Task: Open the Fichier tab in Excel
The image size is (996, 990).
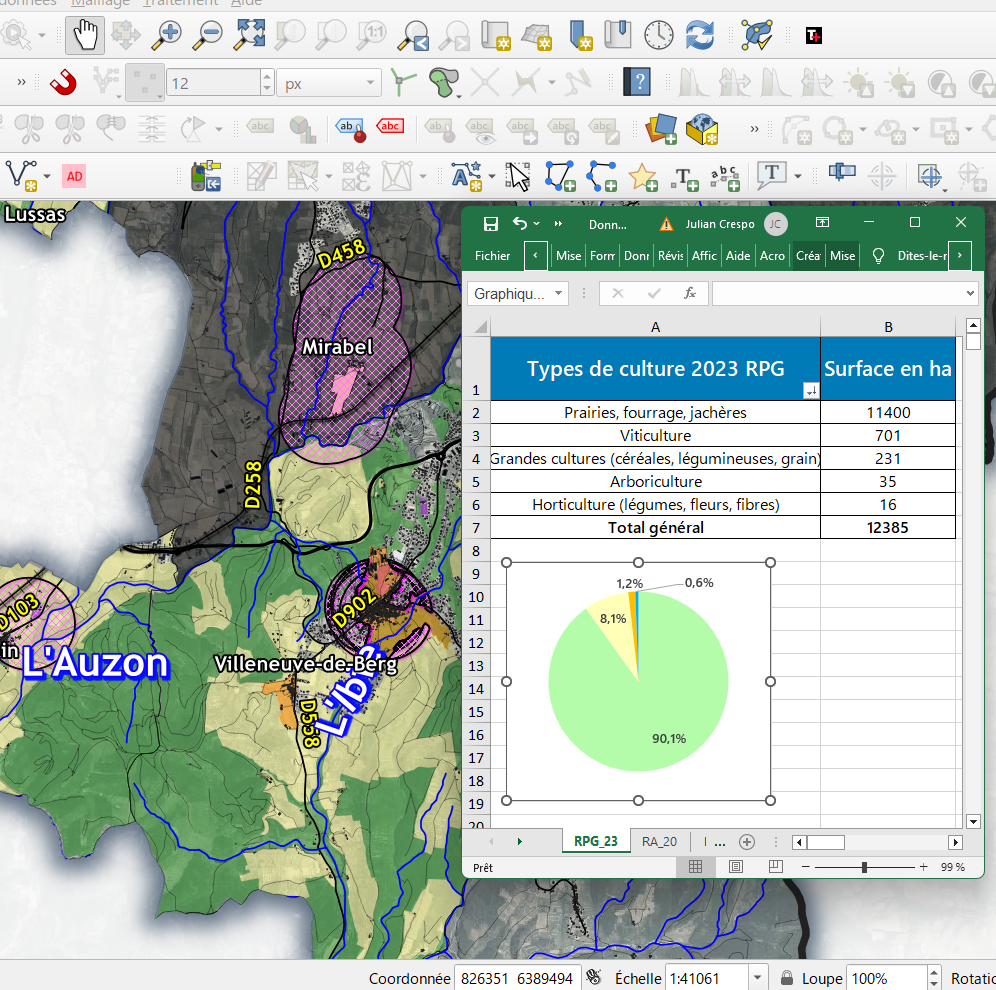Action: [x=493, y=256]
